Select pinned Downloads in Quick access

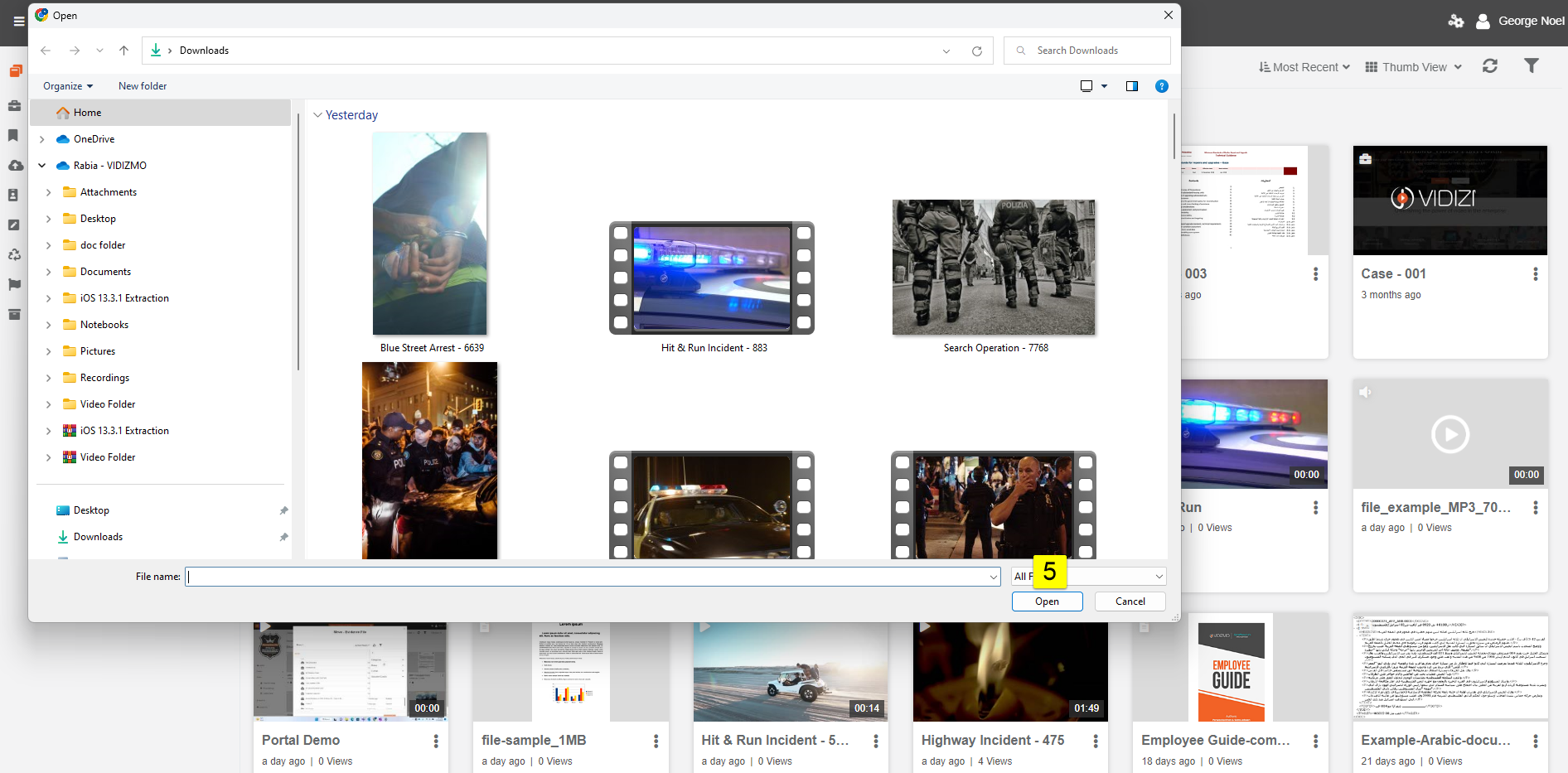point(98,537)
